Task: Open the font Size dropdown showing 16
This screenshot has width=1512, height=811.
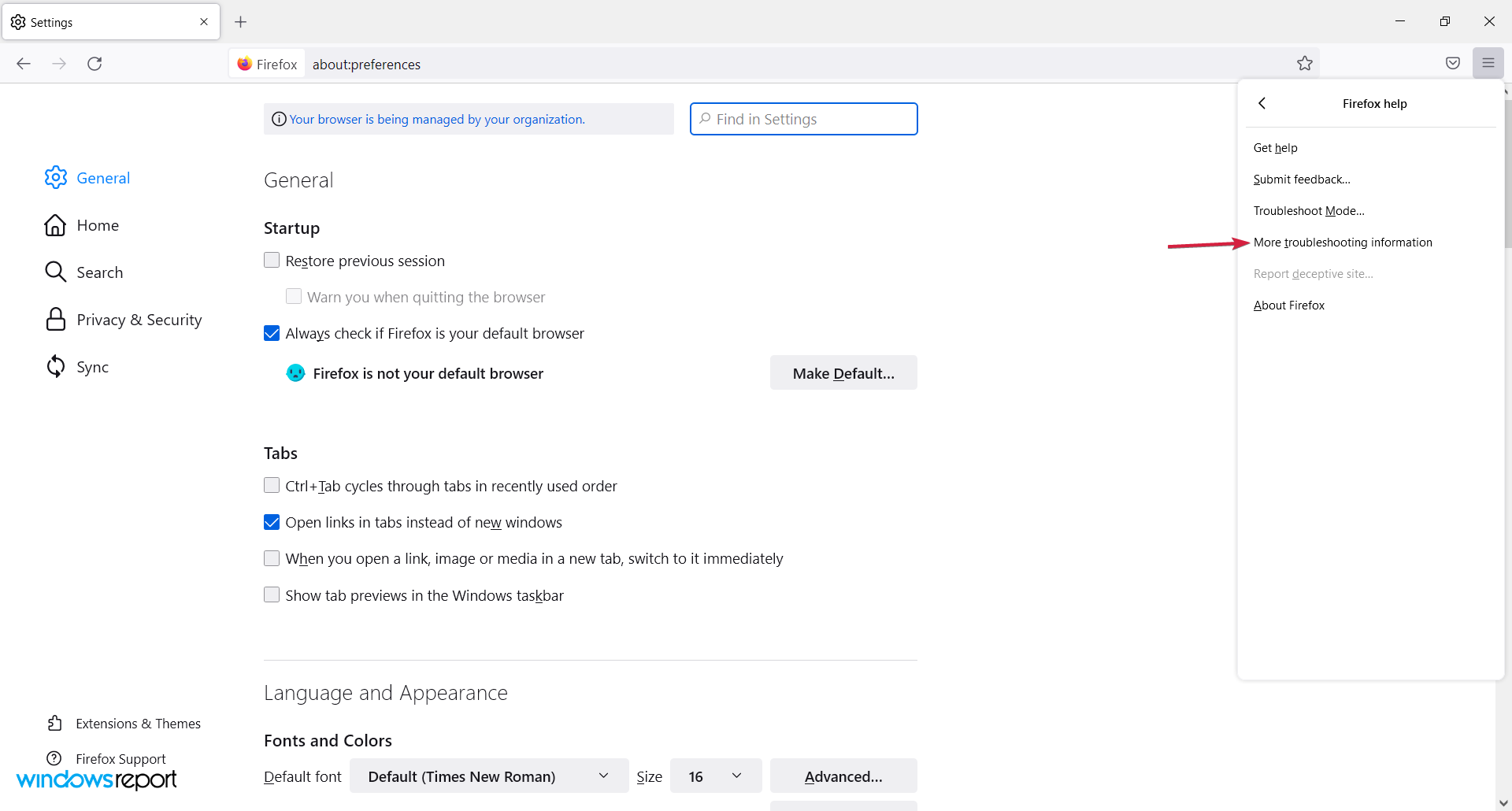Action: click(x=716, y=776)
